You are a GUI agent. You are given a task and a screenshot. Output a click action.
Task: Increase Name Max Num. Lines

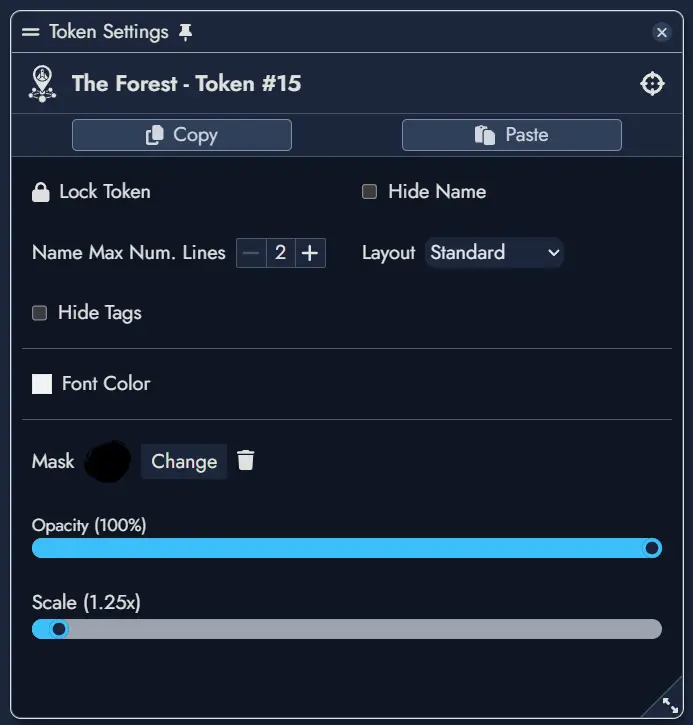(x=310, y=253)
